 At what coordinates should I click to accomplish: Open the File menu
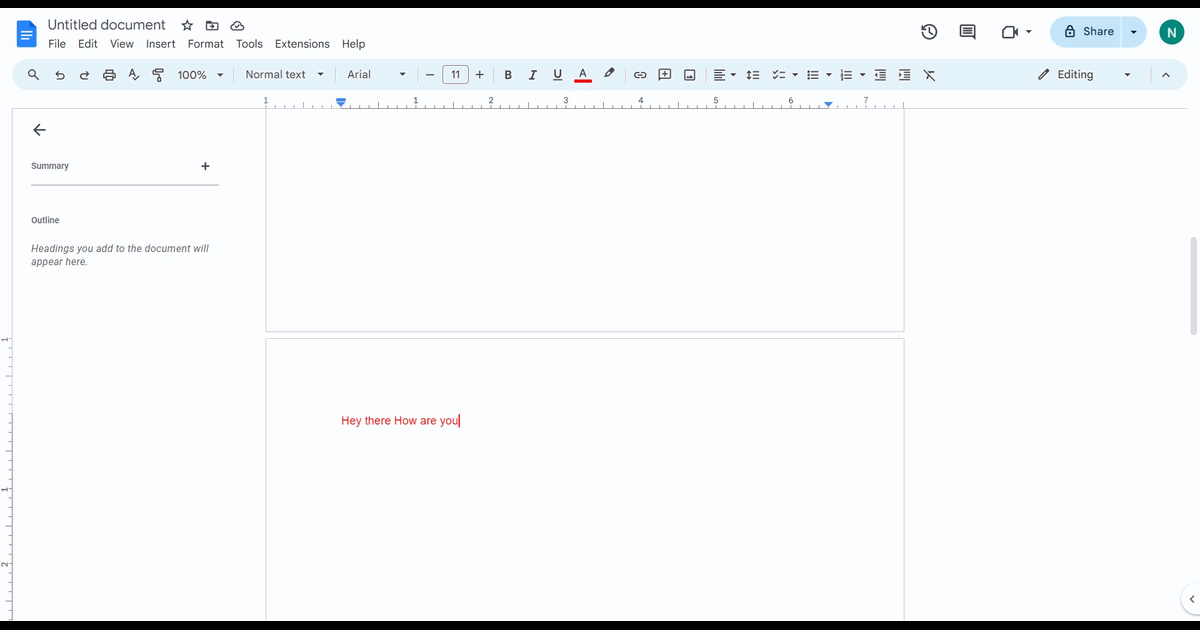coord(57,44)
